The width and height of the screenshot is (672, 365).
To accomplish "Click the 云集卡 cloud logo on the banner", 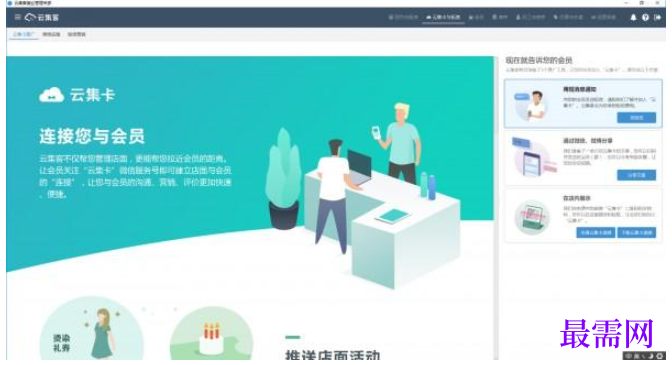I will 77,95.
